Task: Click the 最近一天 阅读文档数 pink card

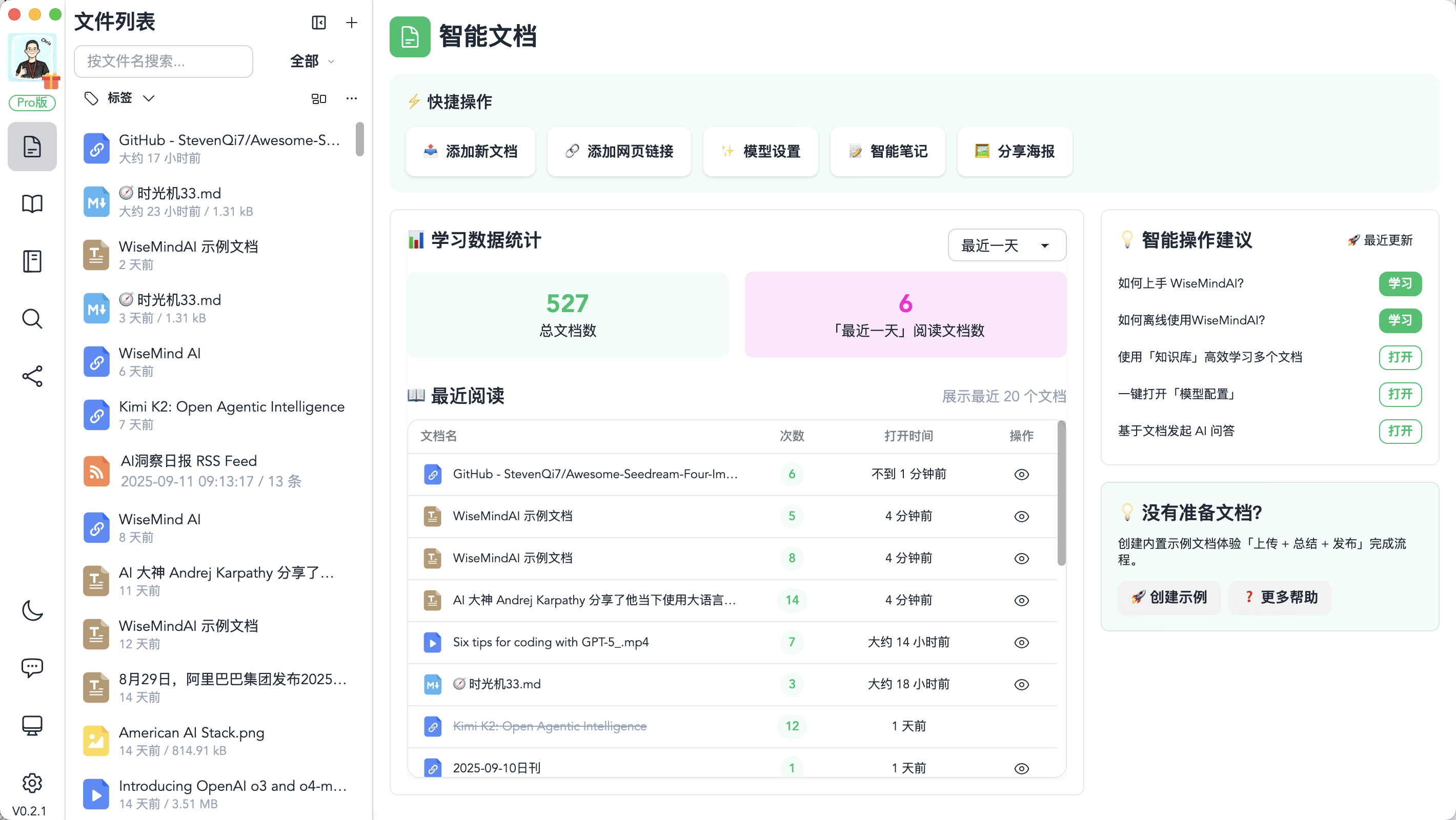Action: tap(905, 315)
